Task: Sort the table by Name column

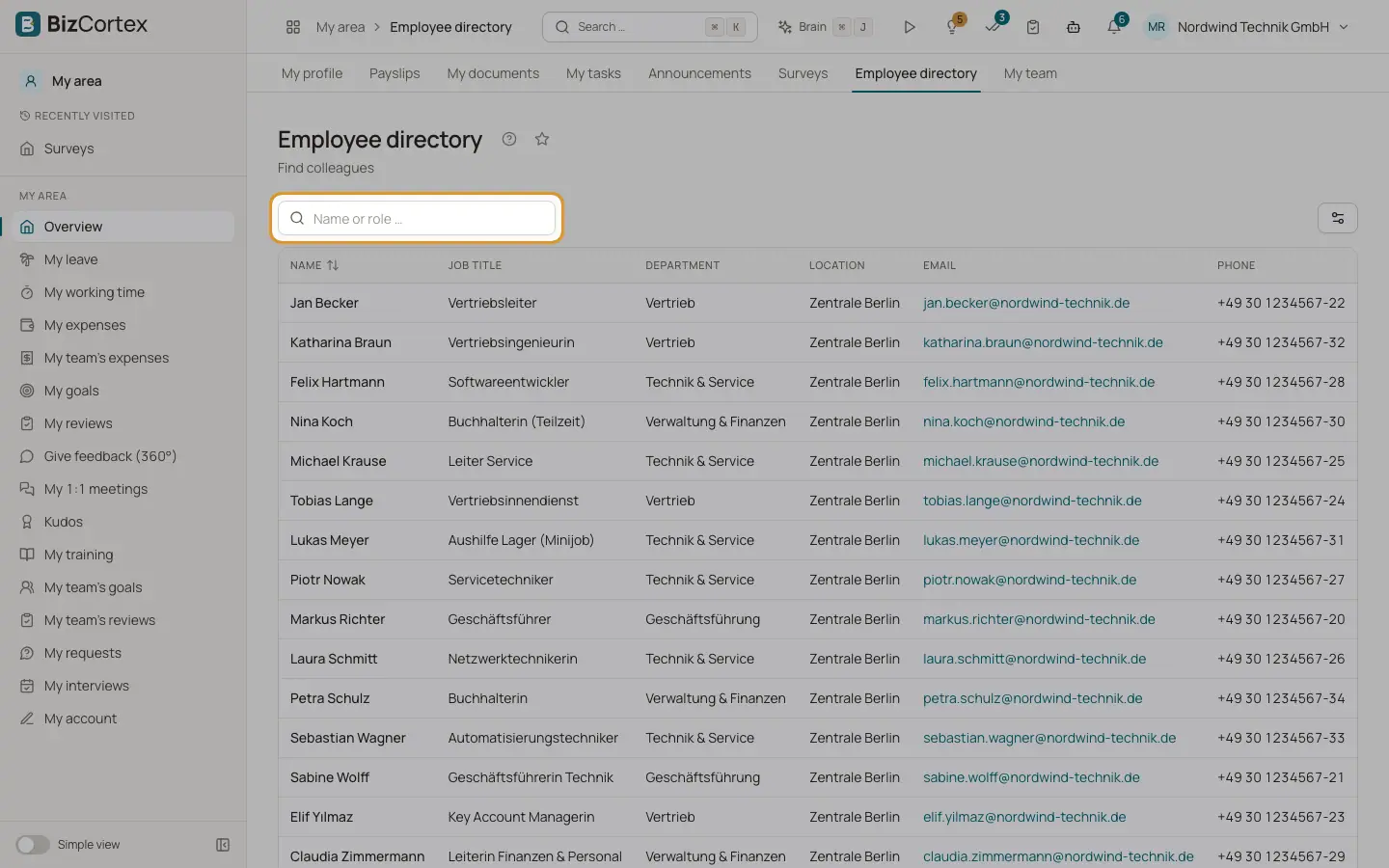Action: (x=314, y=265)
